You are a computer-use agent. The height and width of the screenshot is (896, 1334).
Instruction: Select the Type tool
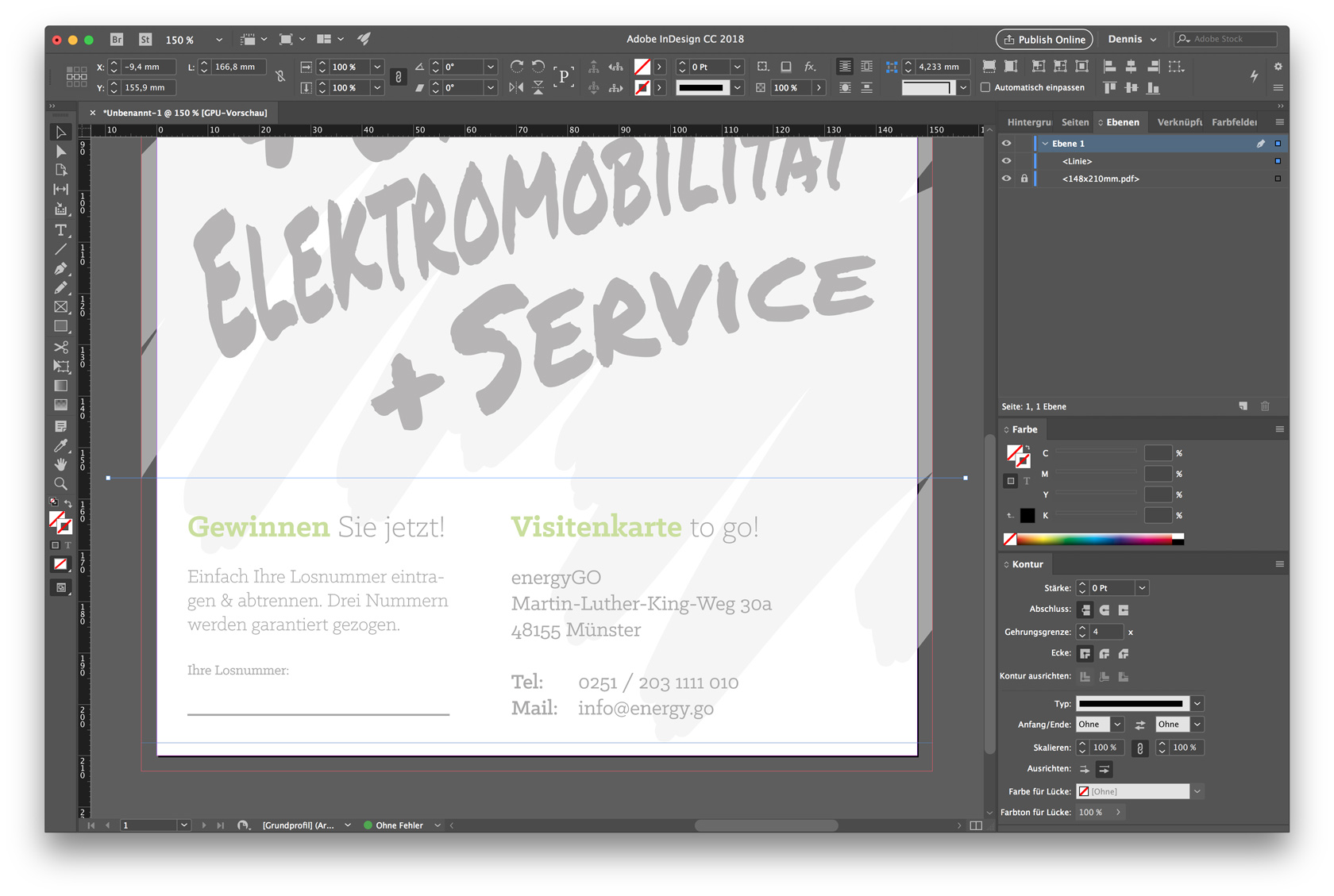pyautogui.click(x=60, y=230)
